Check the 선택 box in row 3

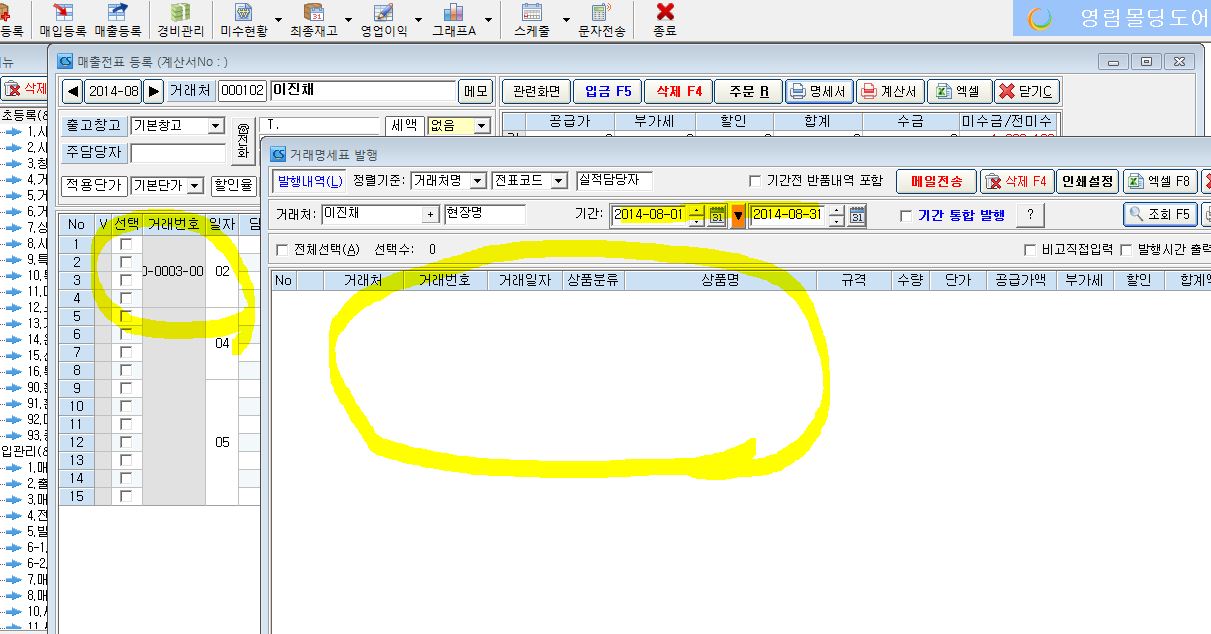[x=126, y=280]
